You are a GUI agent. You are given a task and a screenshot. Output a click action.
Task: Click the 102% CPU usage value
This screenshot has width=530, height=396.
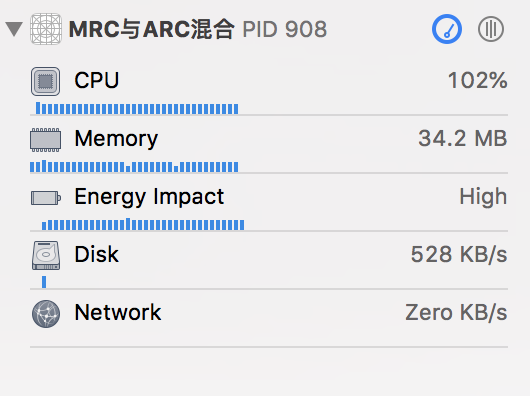[478, 80]
